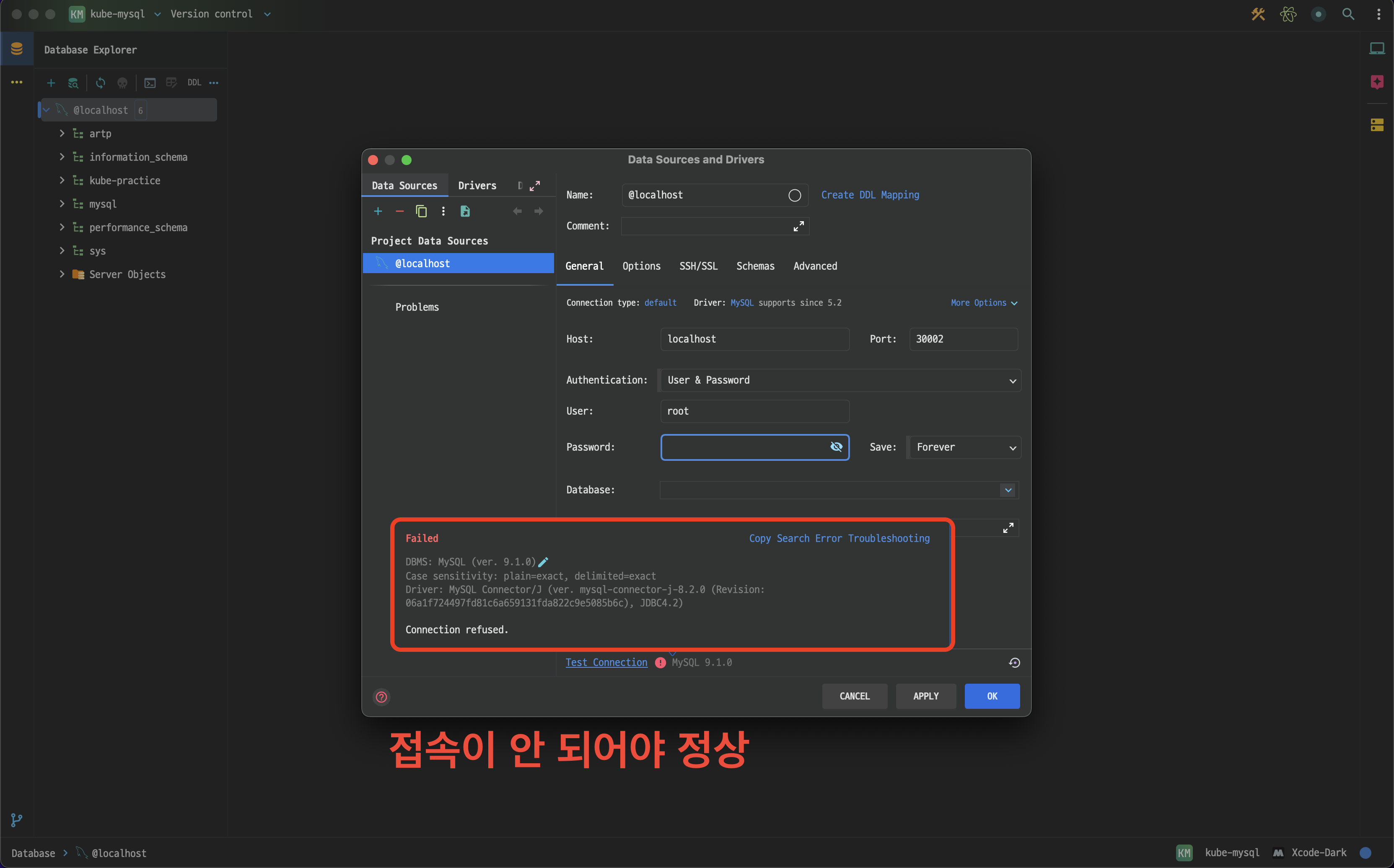Toggle password visibility eye icon
The height and width of the screenshot is (868, 1394).
836,447
